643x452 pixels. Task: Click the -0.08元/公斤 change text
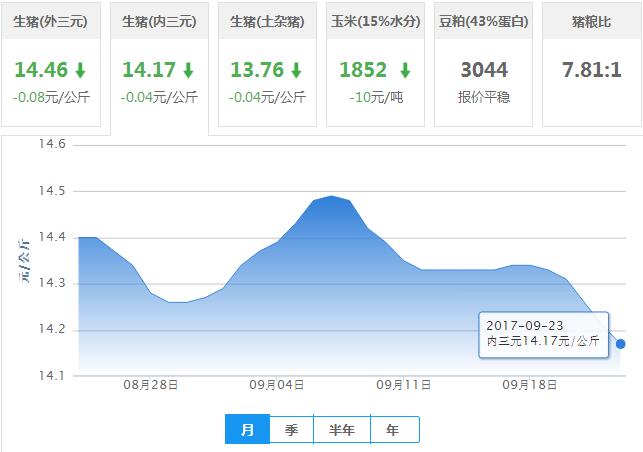[51, 98]
